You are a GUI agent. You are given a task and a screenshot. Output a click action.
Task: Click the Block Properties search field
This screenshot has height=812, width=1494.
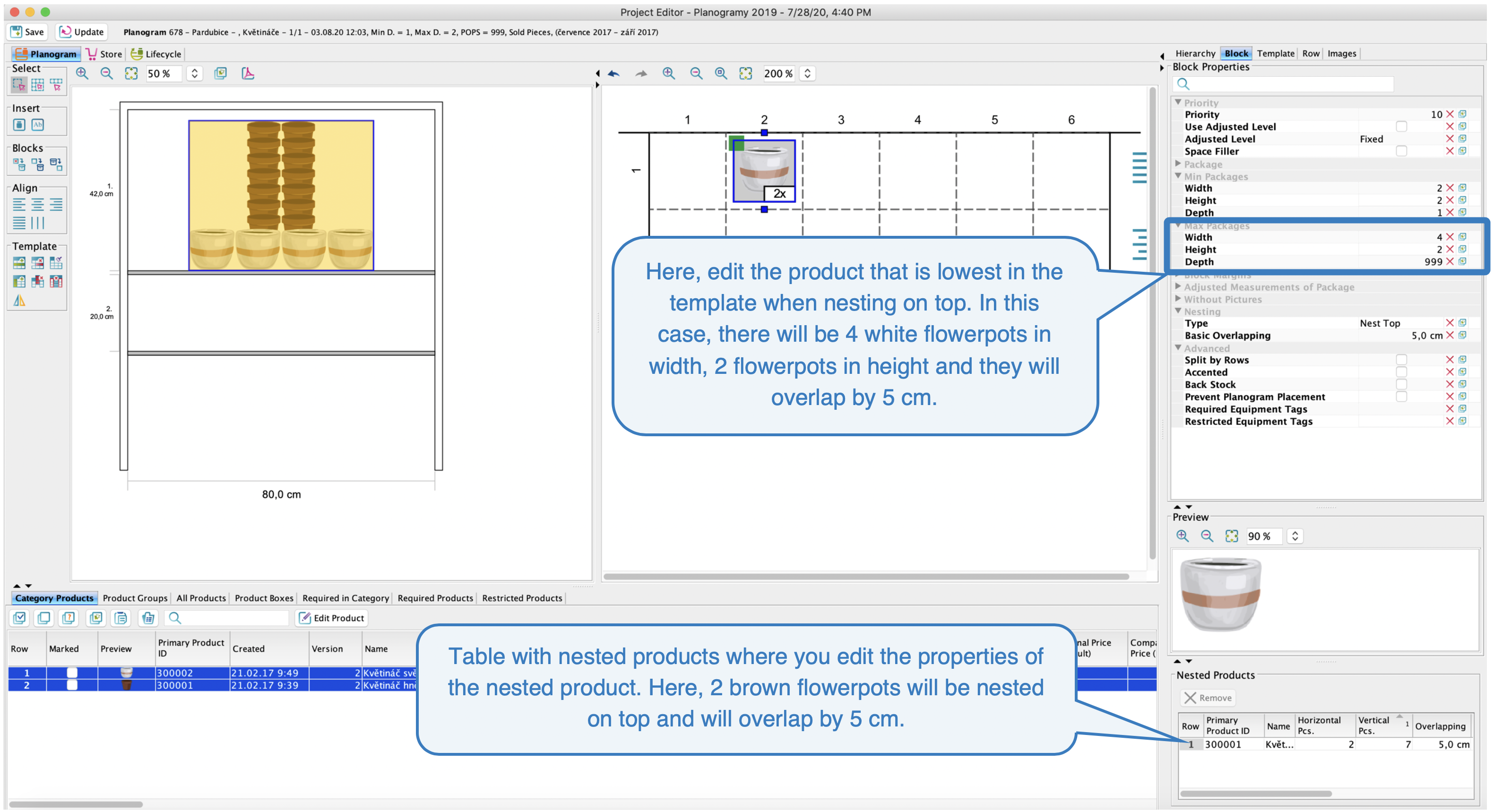(1283, 84)
